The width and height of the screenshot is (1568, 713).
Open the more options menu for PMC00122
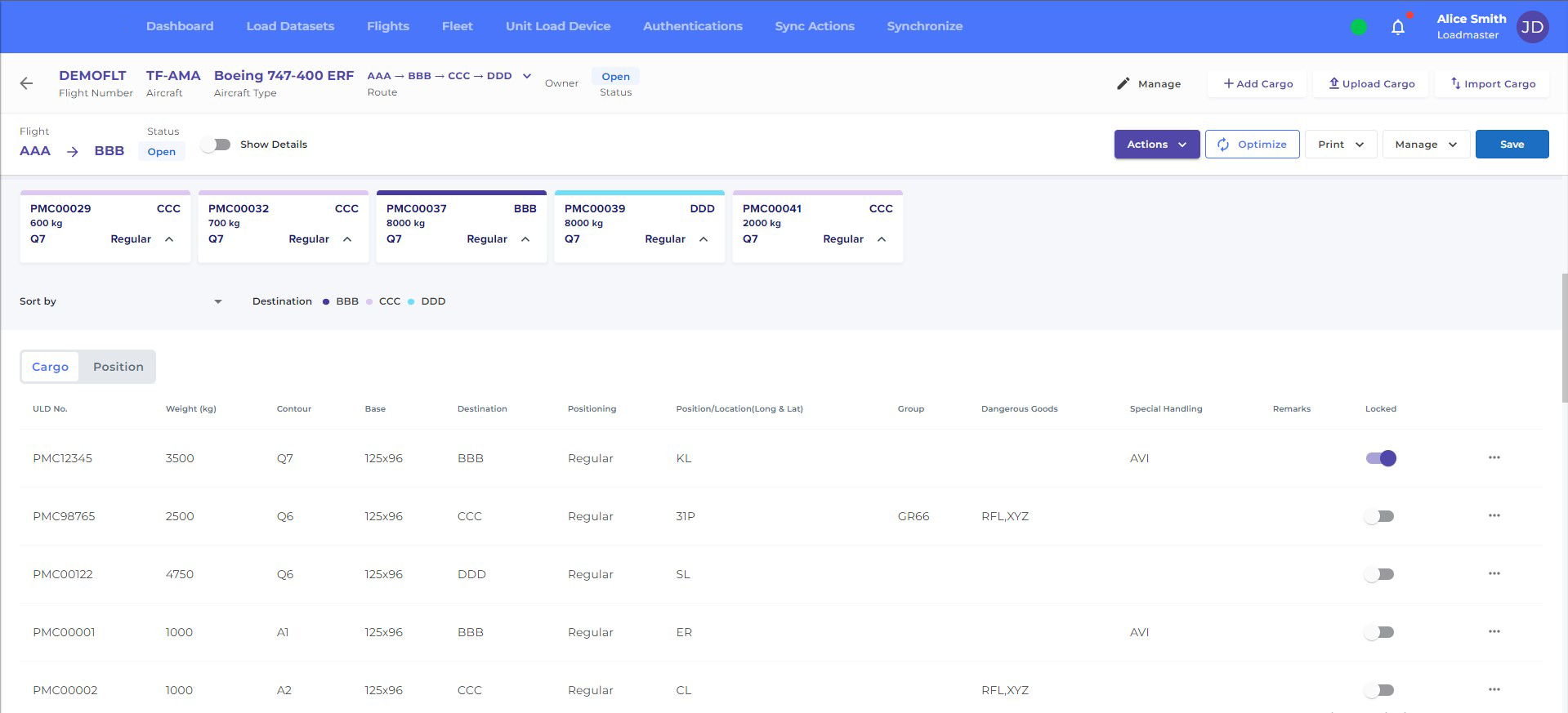pos(1494,573)
